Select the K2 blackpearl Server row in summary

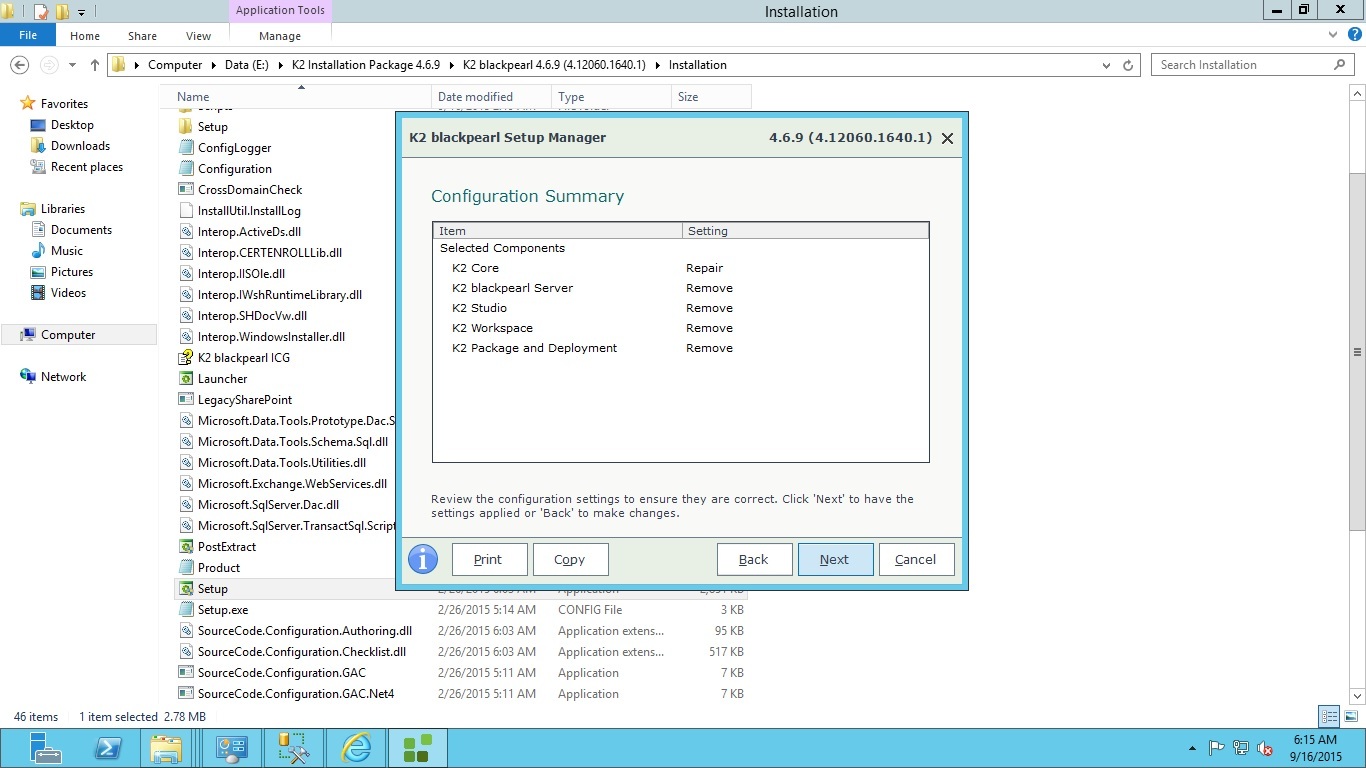tap(680, 288)
